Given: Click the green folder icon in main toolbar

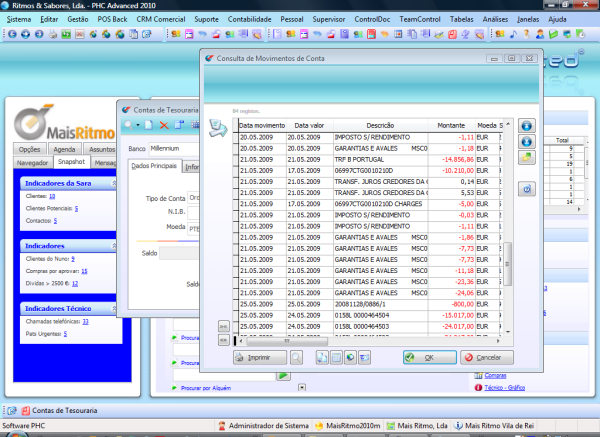Looking at the screenshot, I should (553, 34).
